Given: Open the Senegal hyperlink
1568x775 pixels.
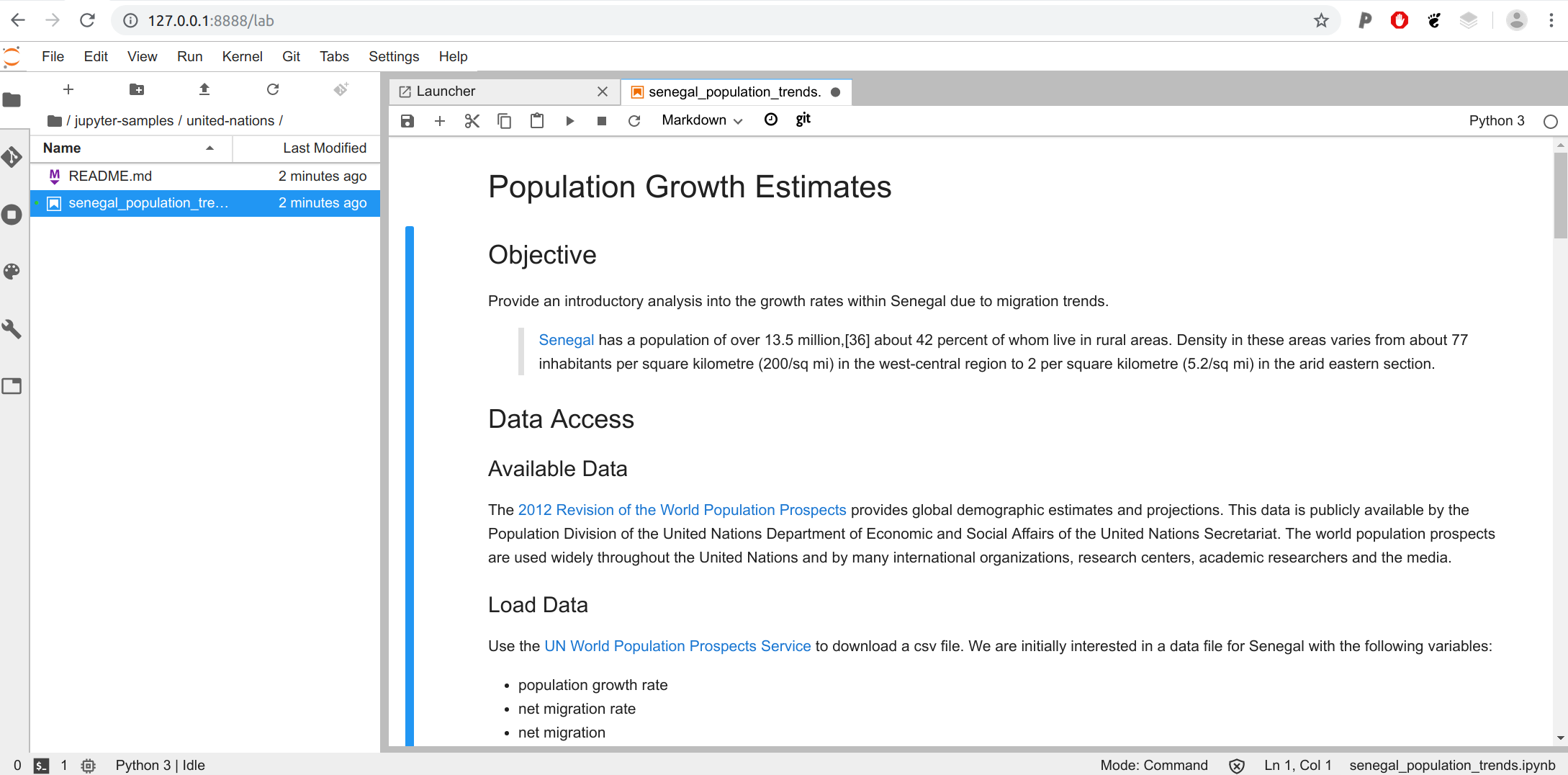Looking at the screenshot, I should [567, 340].
